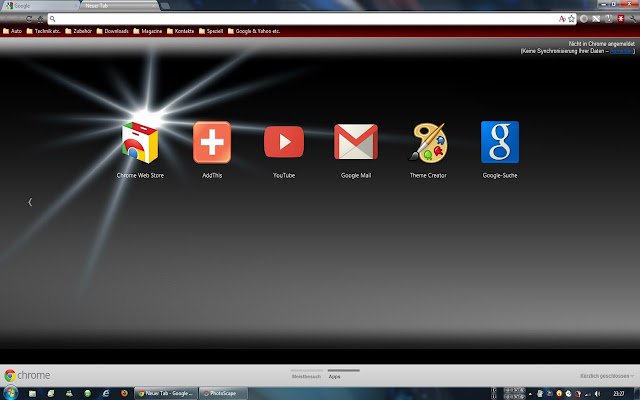Click the sign-in link under Nicht in Chrome angemeldet

(x=621, y=51)
